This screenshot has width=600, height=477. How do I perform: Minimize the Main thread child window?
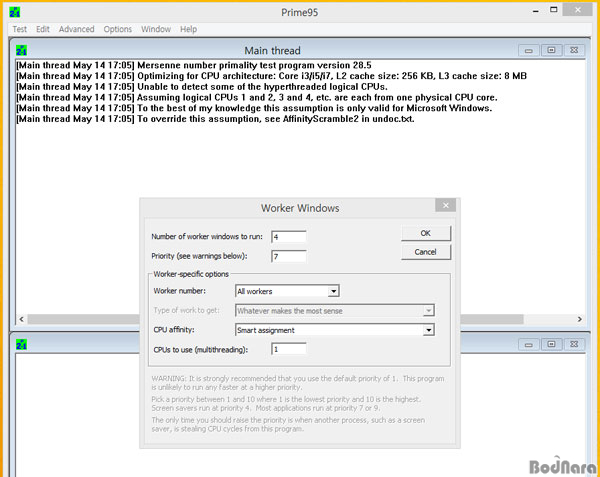coord(528,50)
